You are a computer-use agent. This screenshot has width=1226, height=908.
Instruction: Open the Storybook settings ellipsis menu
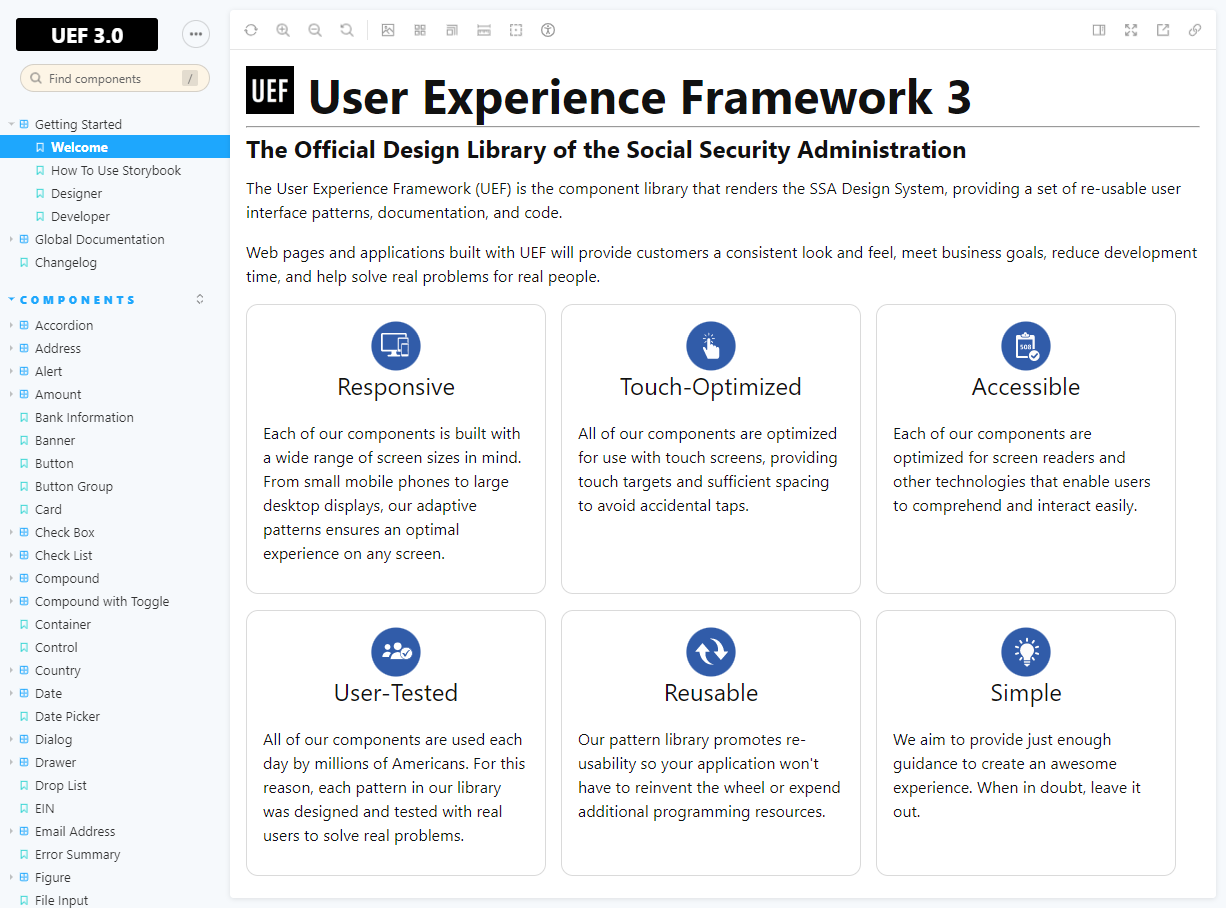click(x=196, y=33)
